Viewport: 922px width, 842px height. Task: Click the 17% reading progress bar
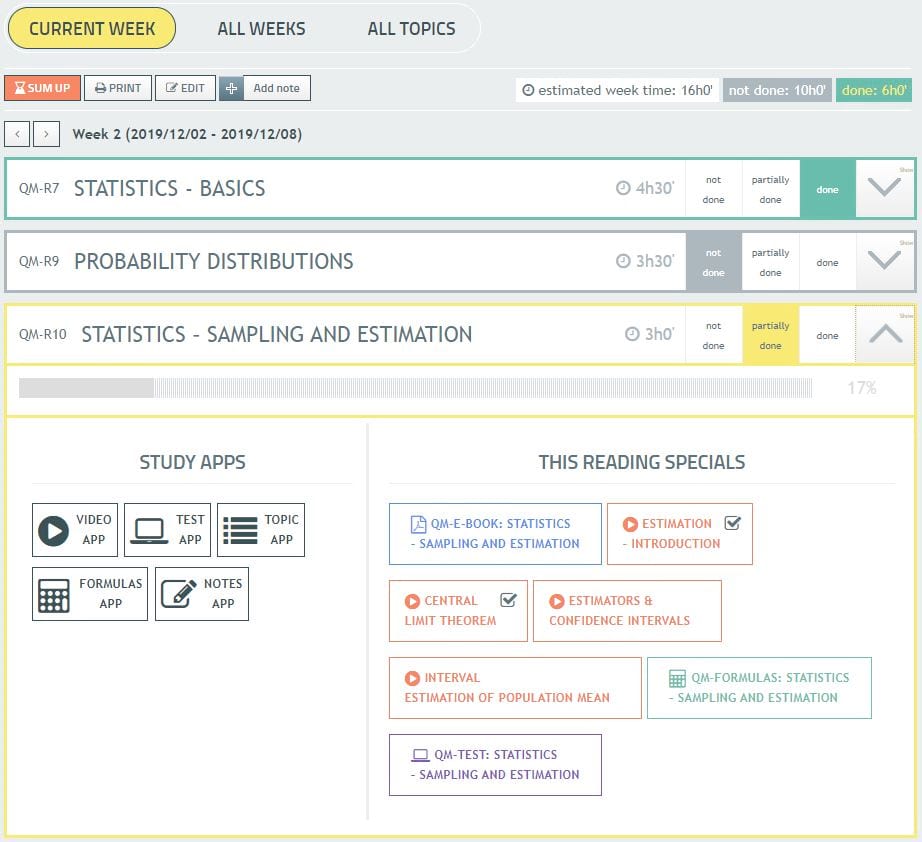coord(415,388)
